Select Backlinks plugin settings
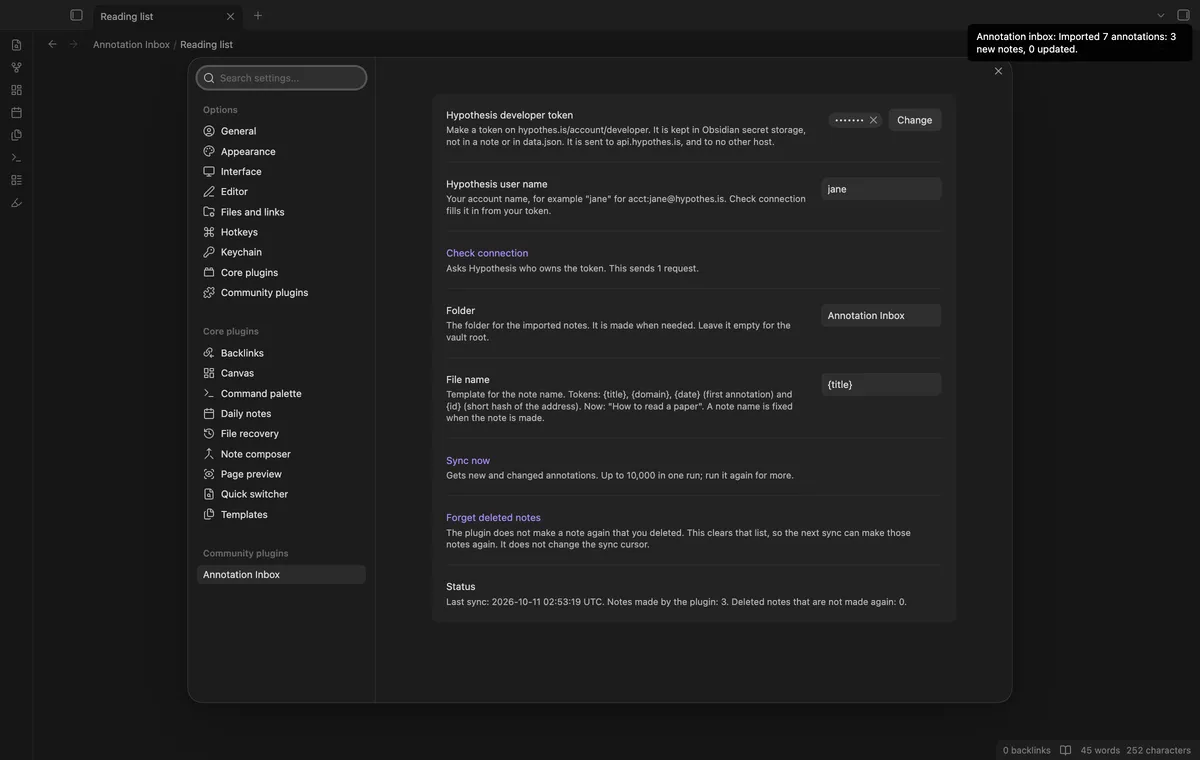The image size is (1200, 760). point(282,353)
